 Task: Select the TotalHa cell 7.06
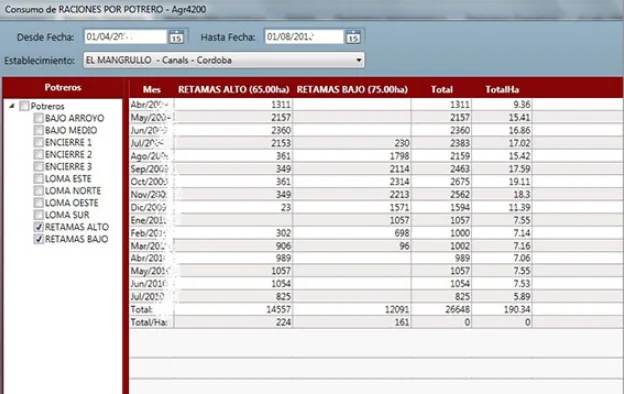[x=502, y=258]
